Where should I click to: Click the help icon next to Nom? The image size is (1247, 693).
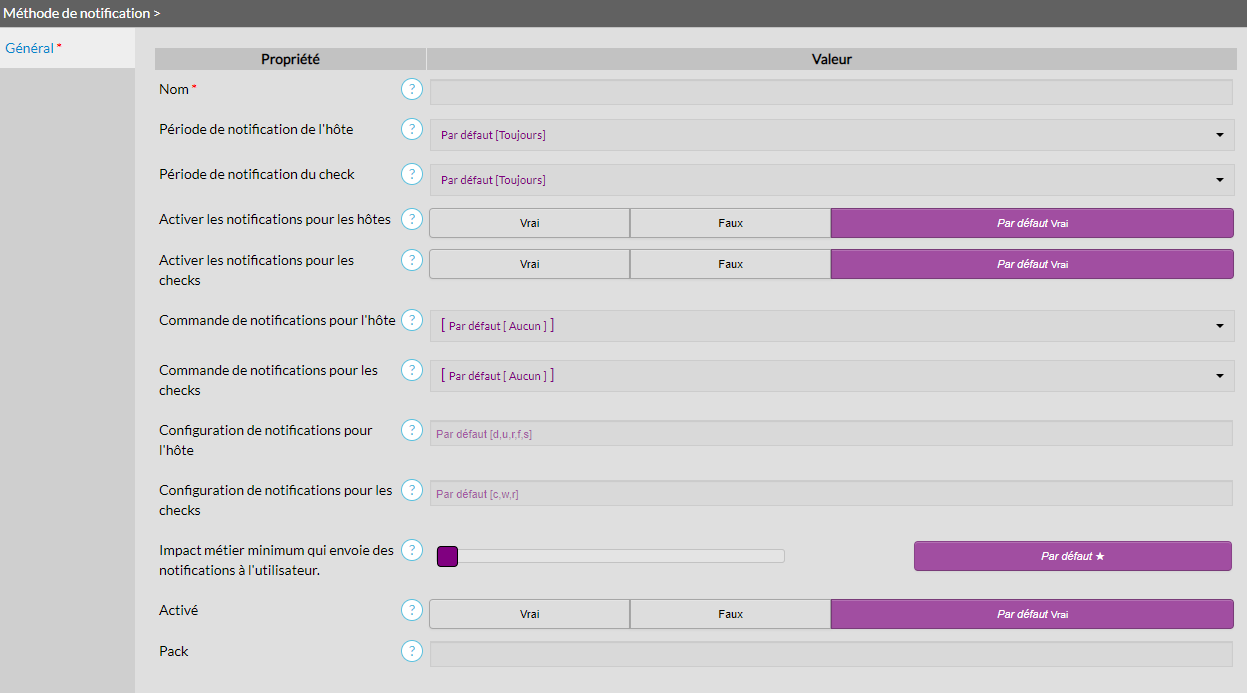pyautogui.click(x=412, y=90)
